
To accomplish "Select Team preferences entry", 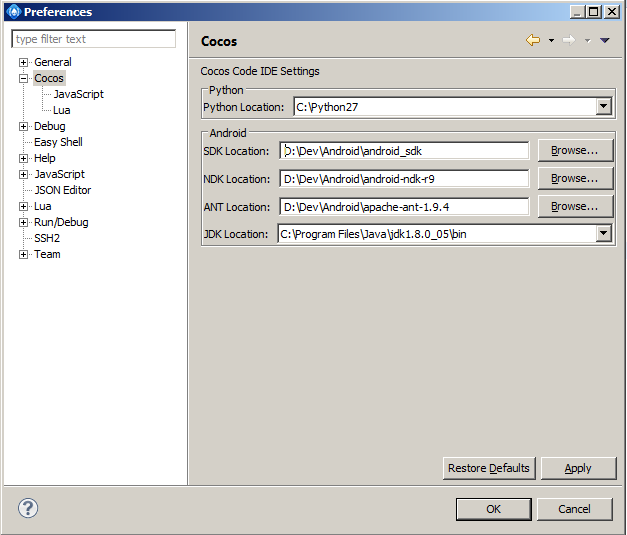I will point(47,254).
